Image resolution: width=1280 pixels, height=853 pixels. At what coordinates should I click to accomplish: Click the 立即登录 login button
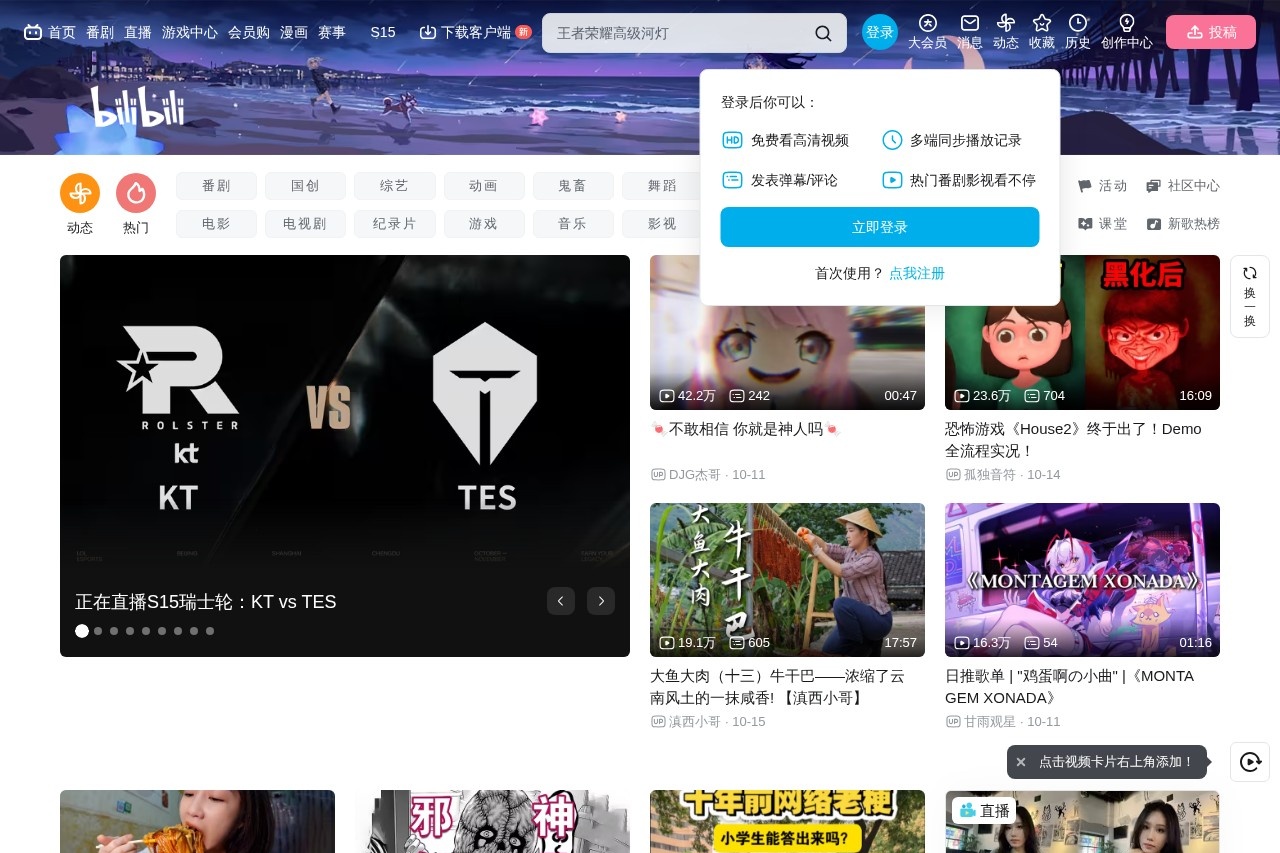pyautogui.click(x=879, y=227)
